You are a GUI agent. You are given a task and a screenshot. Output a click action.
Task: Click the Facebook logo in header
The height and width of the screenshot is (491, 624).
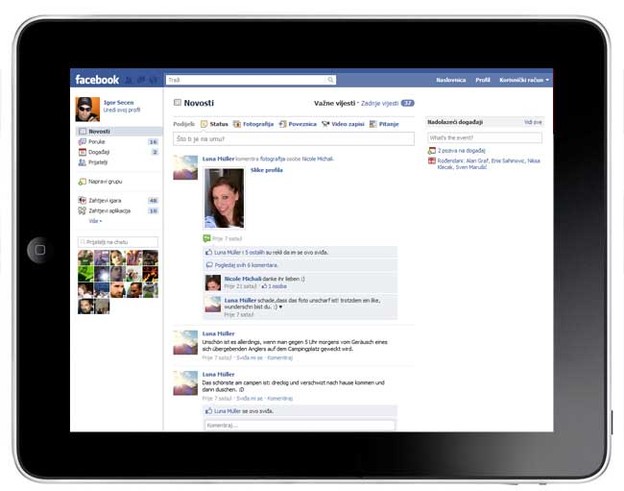(x=97, y=79)
